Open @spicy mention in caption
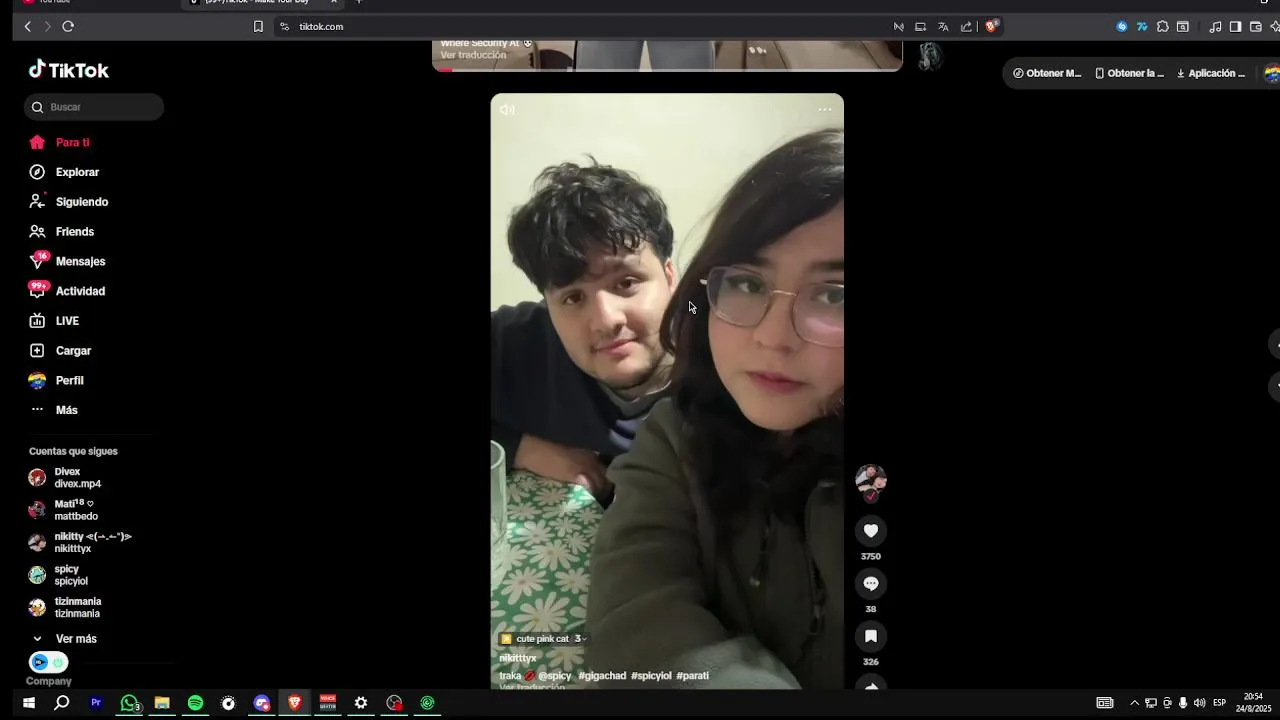The height and width of the screenshot is (720, 1280). coord(555,676)
